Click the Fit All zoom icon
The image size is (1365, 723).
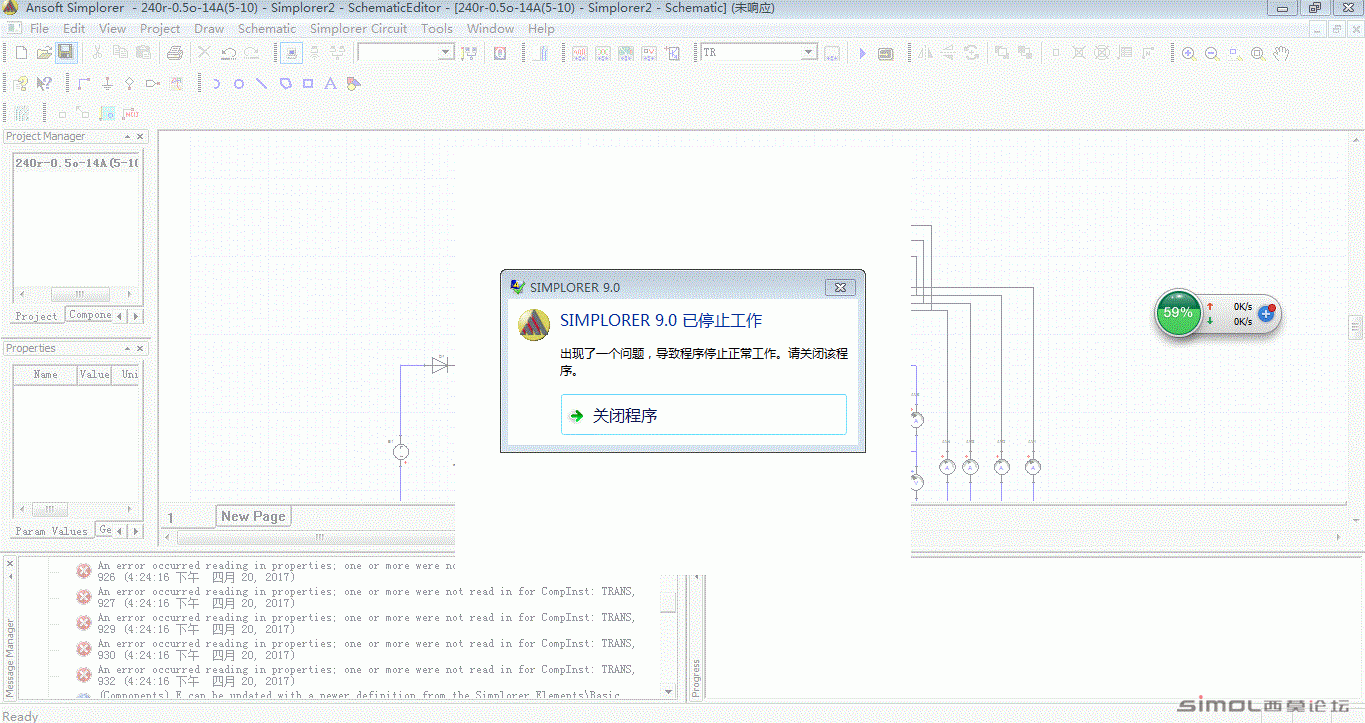point(1257,53)
